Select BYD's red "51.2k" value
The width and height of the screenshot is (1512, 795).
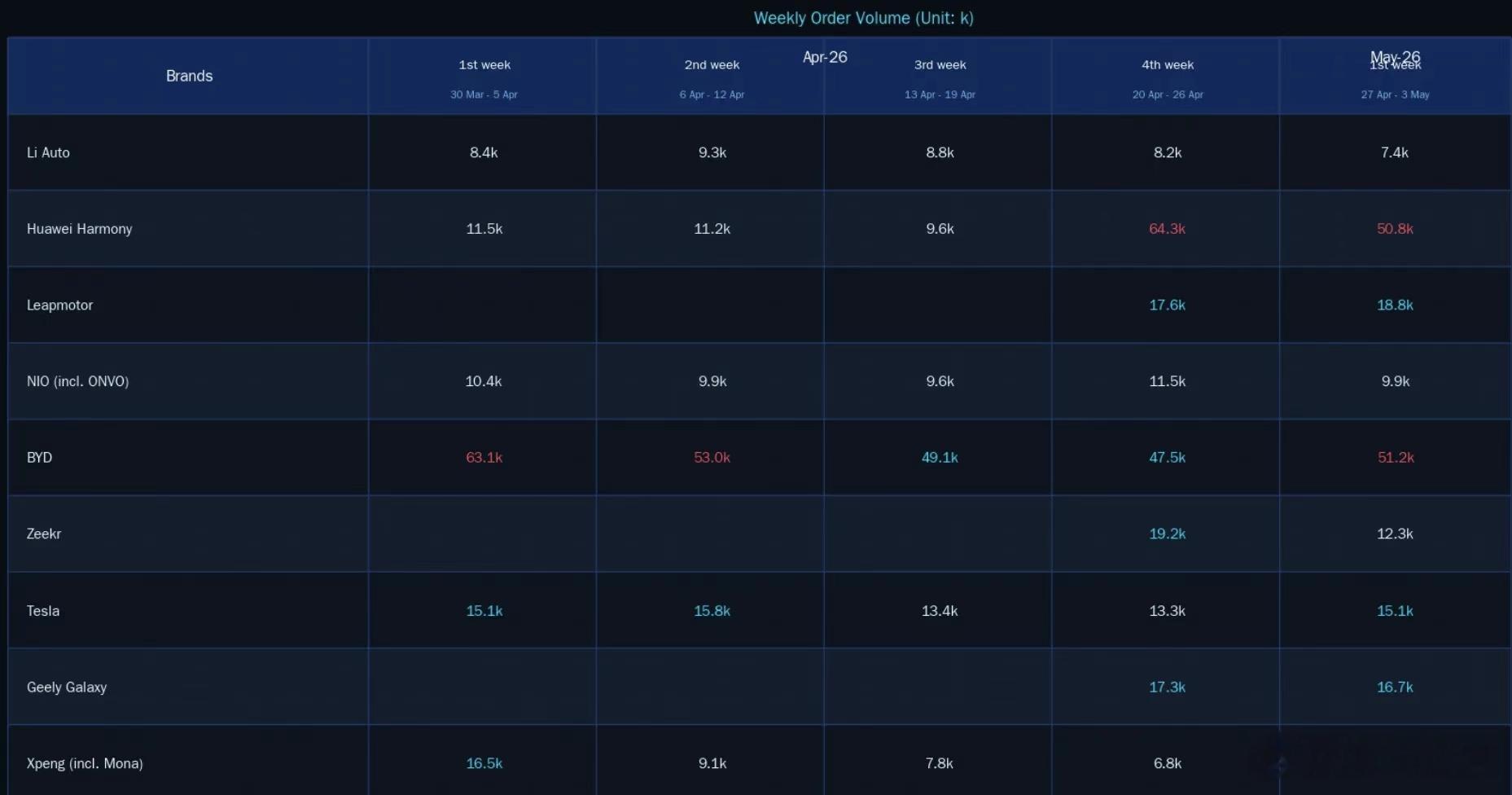coord(1396,458)
